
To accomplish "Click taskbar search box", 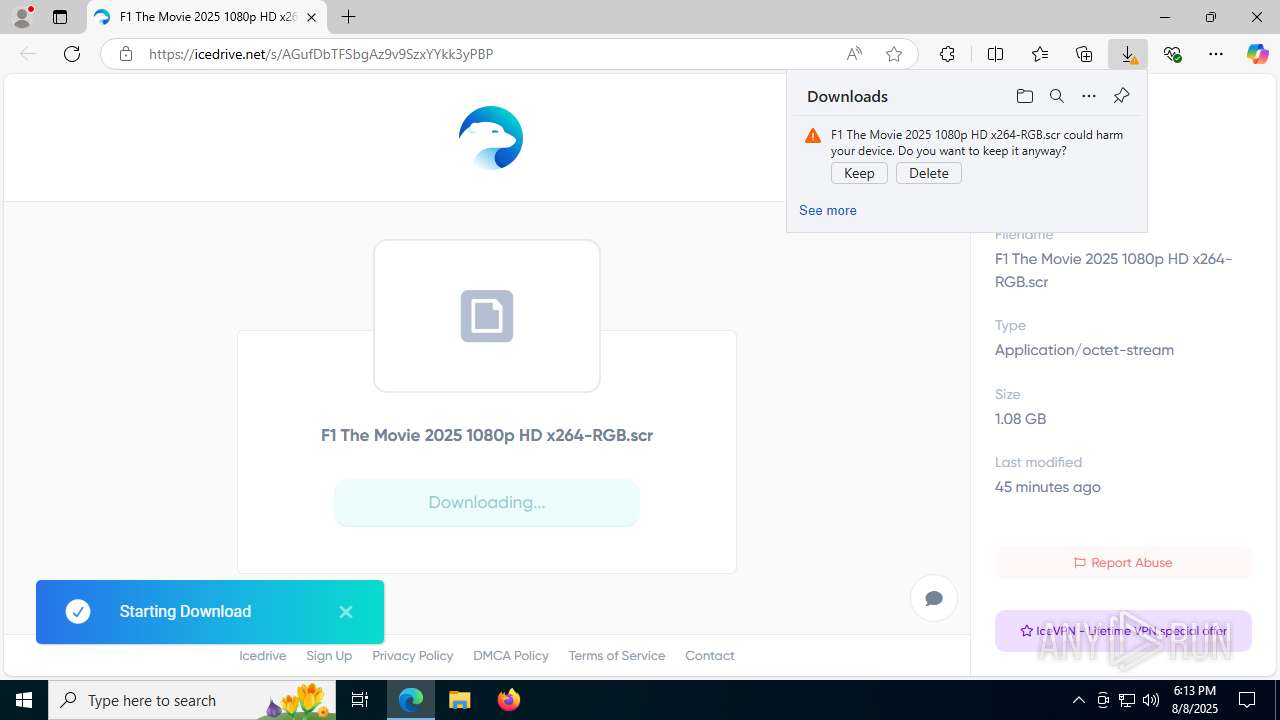I will pyautogui.click(x=193, y=700).
